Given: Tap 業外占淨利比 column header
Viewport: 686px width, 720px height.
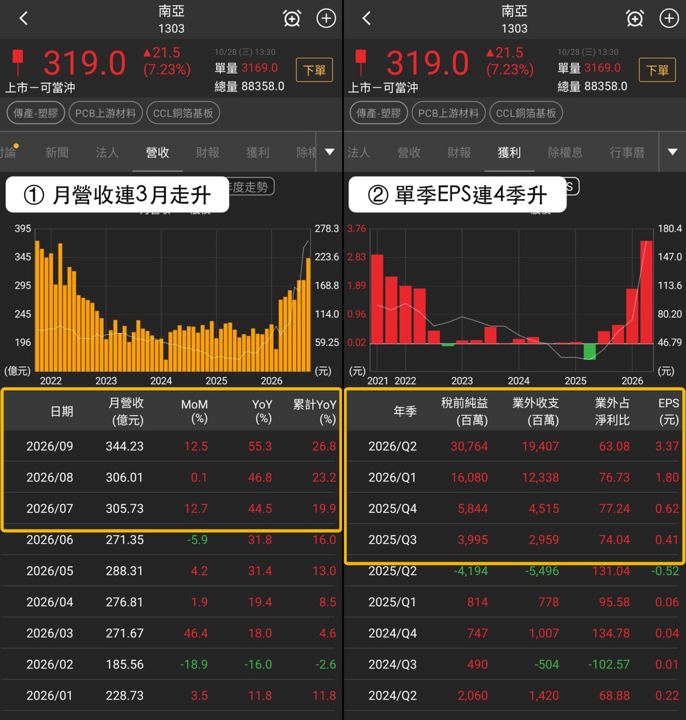Looking at the screenshot, I should [x=612, y=411].
